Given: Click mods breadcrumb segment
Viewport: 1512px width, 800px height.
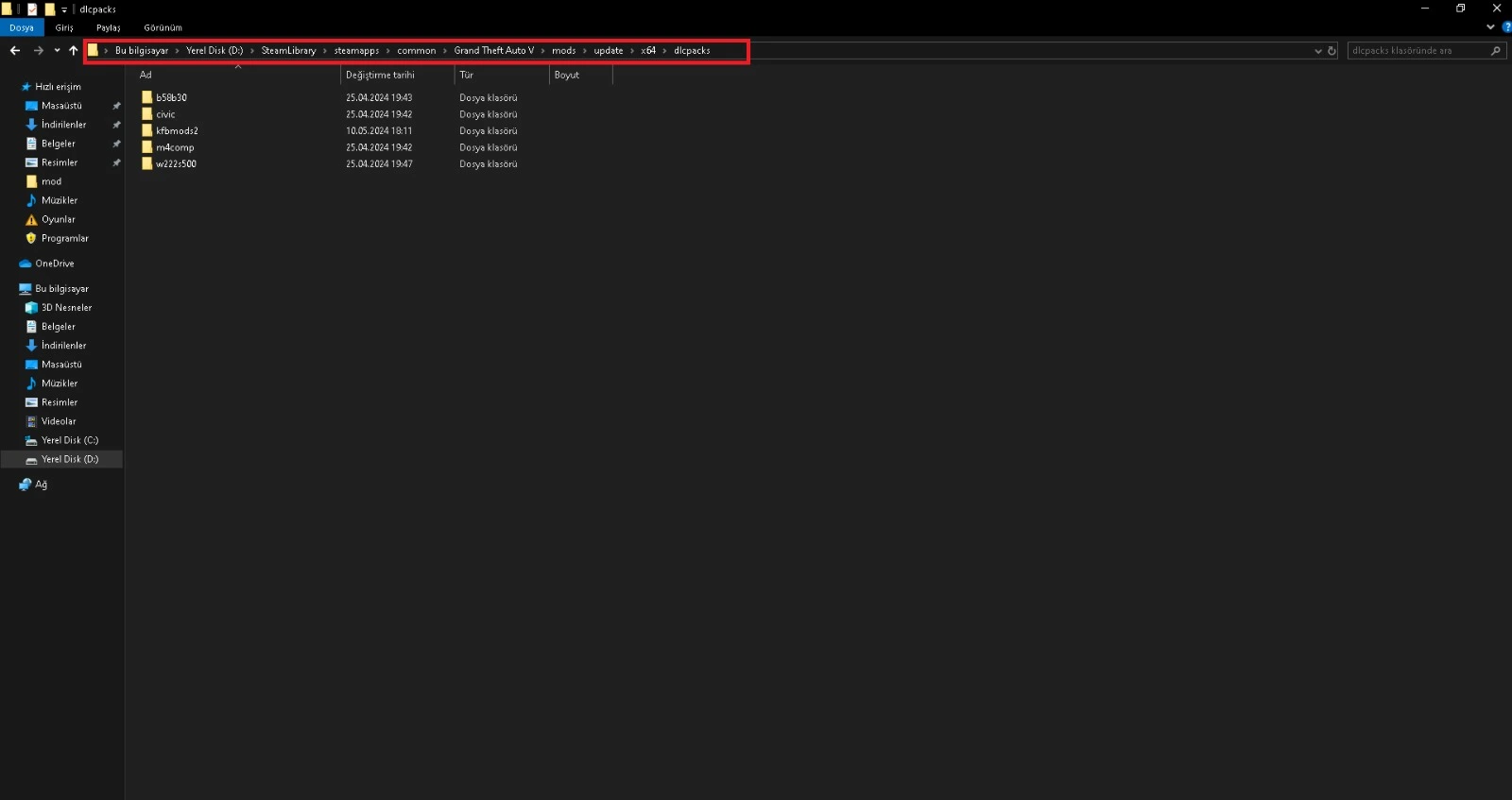Looking at the screenshot, I should pos(564,51).
